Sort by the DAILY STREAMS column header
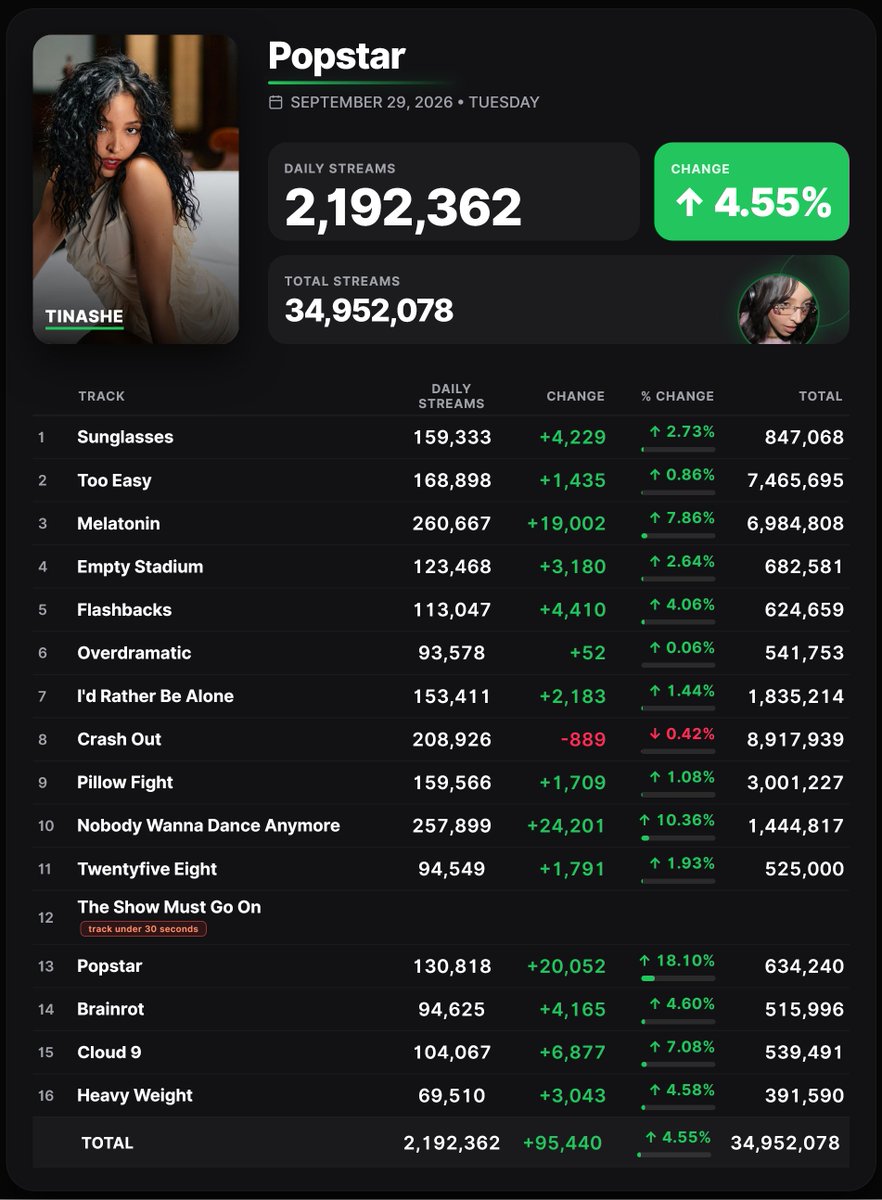Image resolution: width=882 pixels, height=1200 pixels. point(451,396)
